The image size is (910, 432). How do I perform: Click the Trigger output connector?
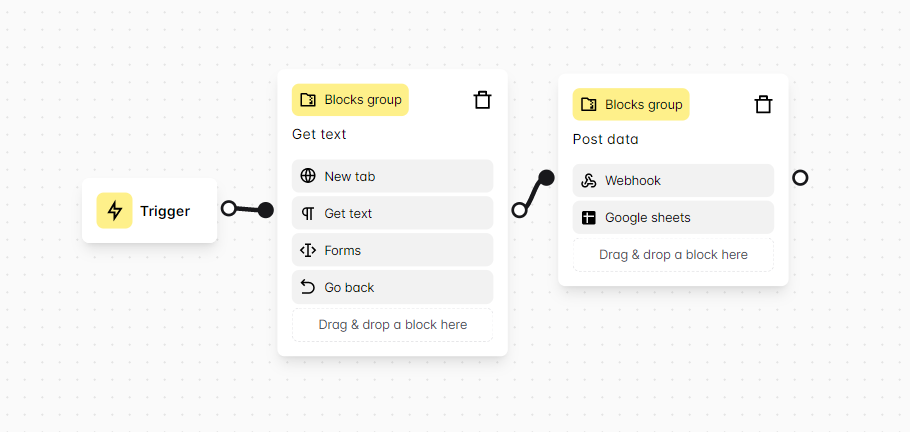[x=229, y=208]
